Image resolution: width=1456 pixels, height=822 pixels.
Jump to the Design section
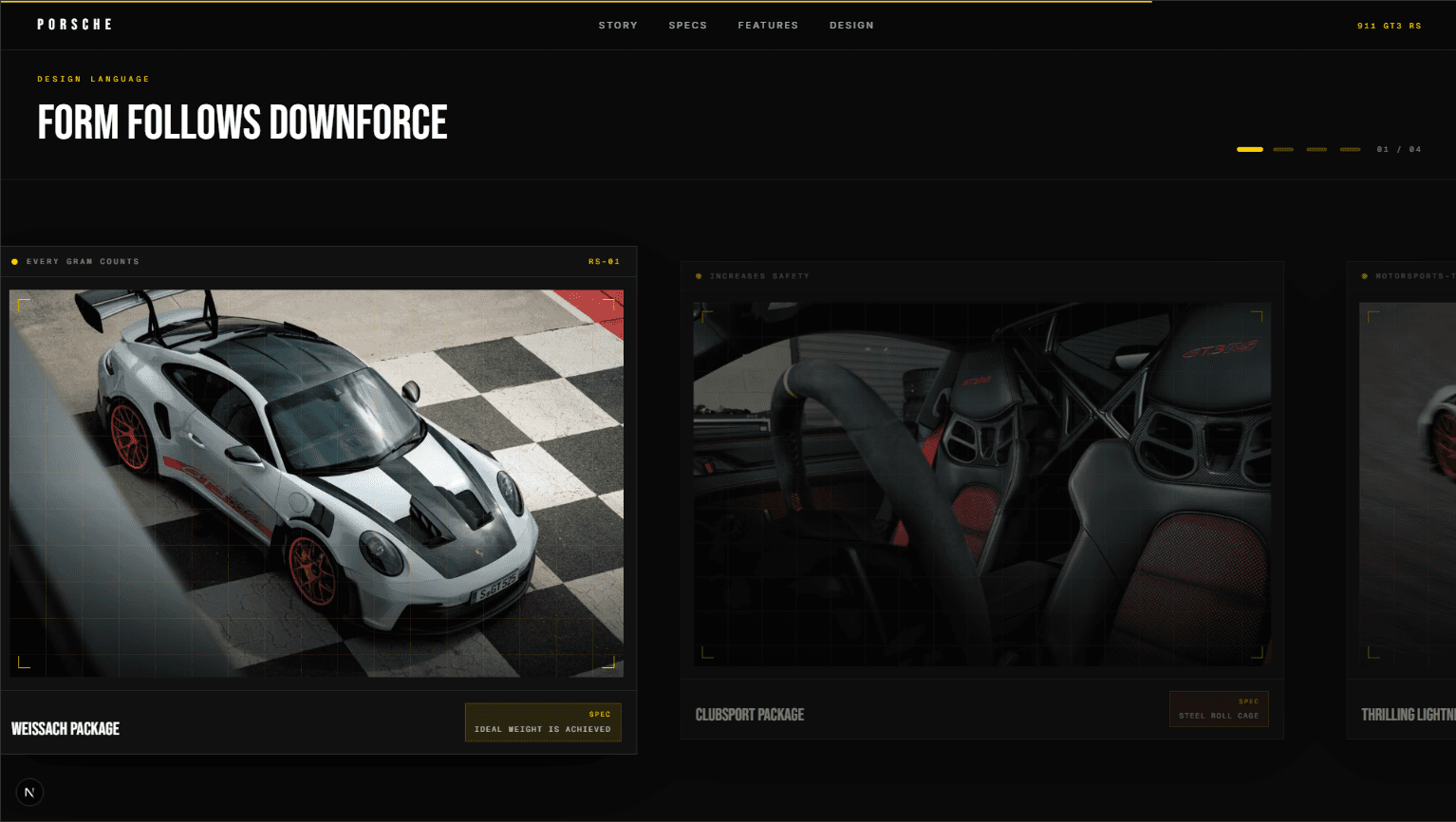[851, 26]
